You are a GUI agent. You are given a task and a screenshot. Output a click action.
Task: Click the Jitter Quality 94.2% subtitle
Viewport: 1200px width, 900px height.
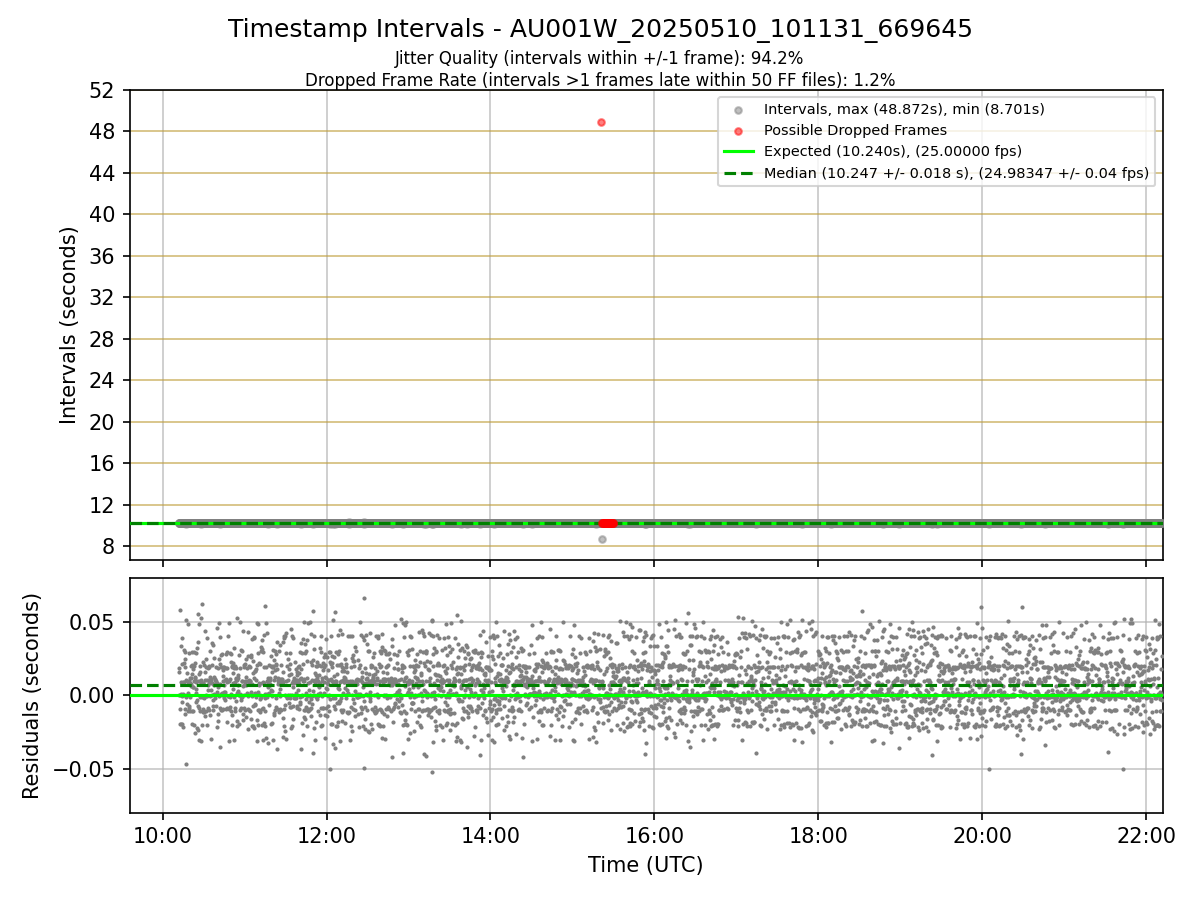[599, 58]
